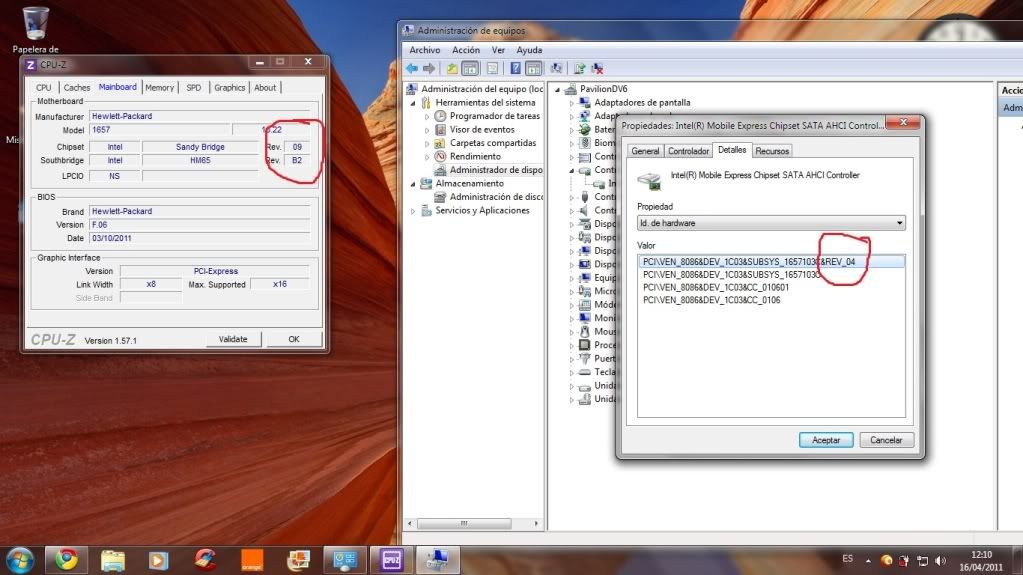Click the uninstall device icon with red X
1023x575 pixels.
pyautogui.click(x=597, y=69)
